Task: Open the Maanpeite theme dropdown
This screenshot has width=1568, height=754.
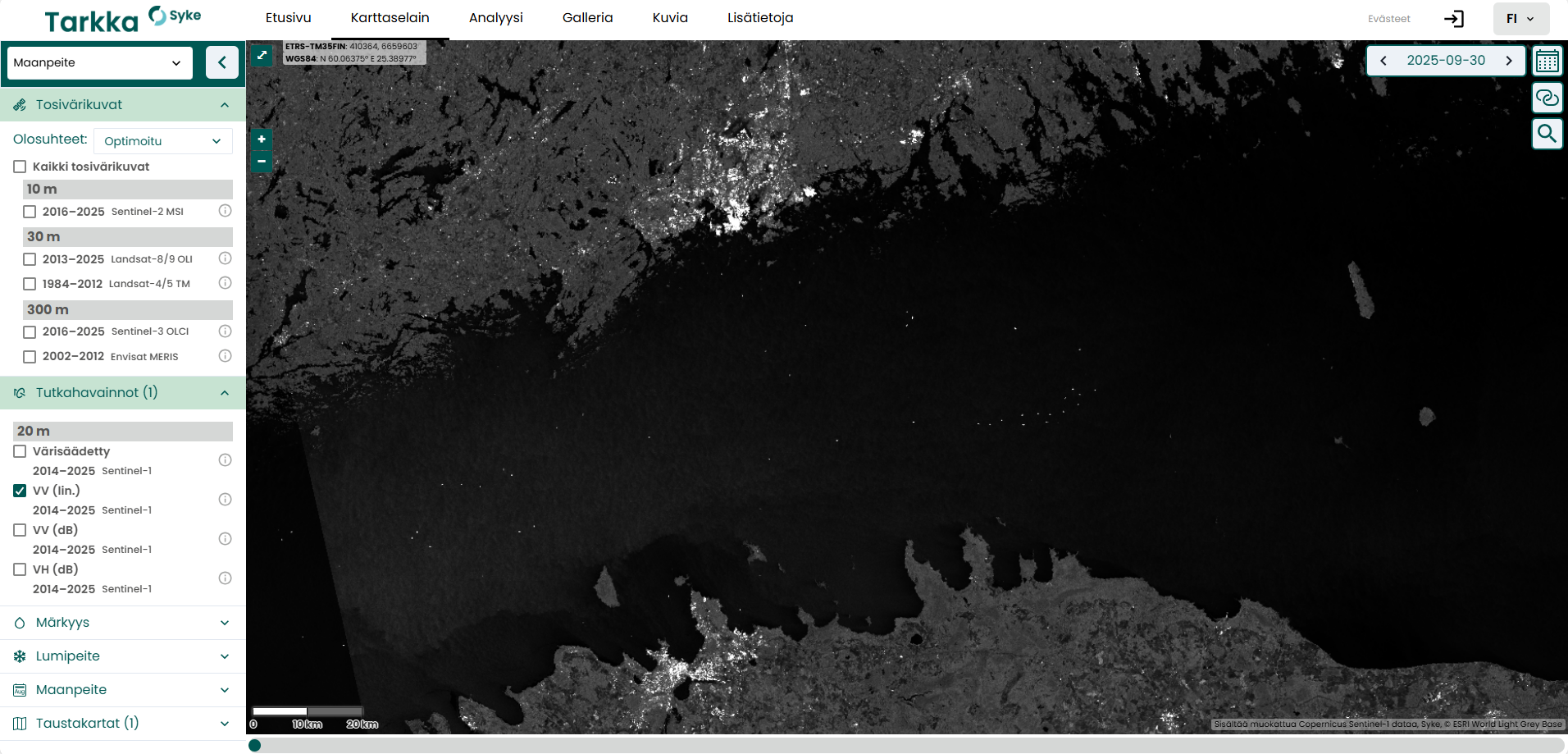Action: click(99, 62)
